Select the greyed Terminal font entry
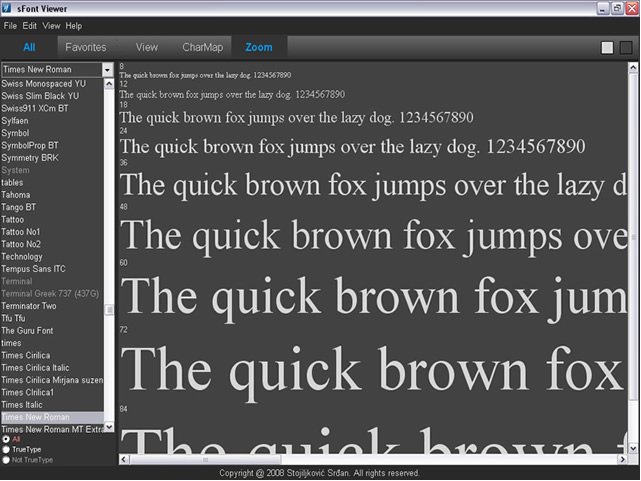The width and height of the screenshot is (641, 481). click(x=52, y=281)
